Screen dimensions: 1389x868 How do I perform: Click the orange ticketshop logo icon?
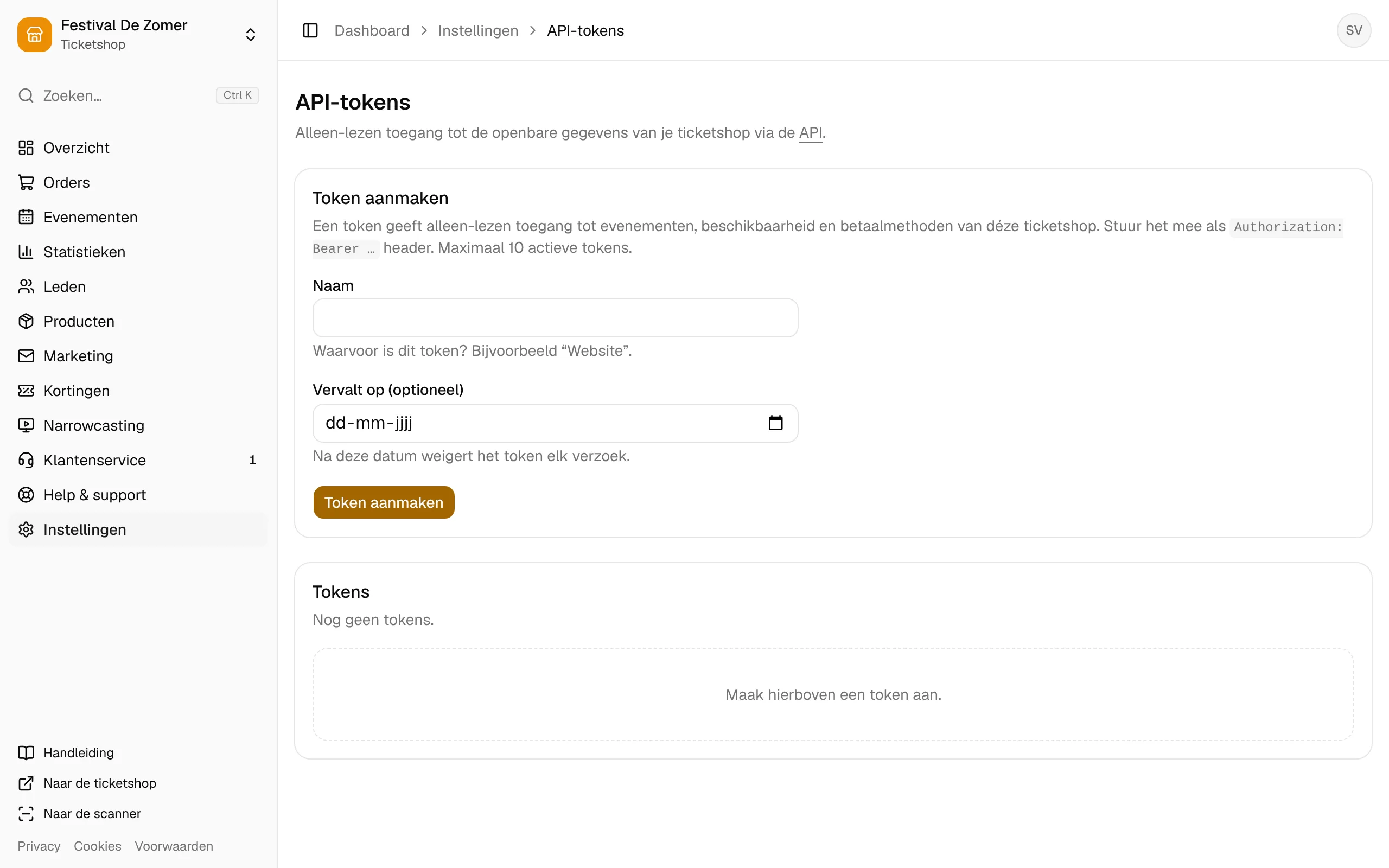(x=34, y=34)
